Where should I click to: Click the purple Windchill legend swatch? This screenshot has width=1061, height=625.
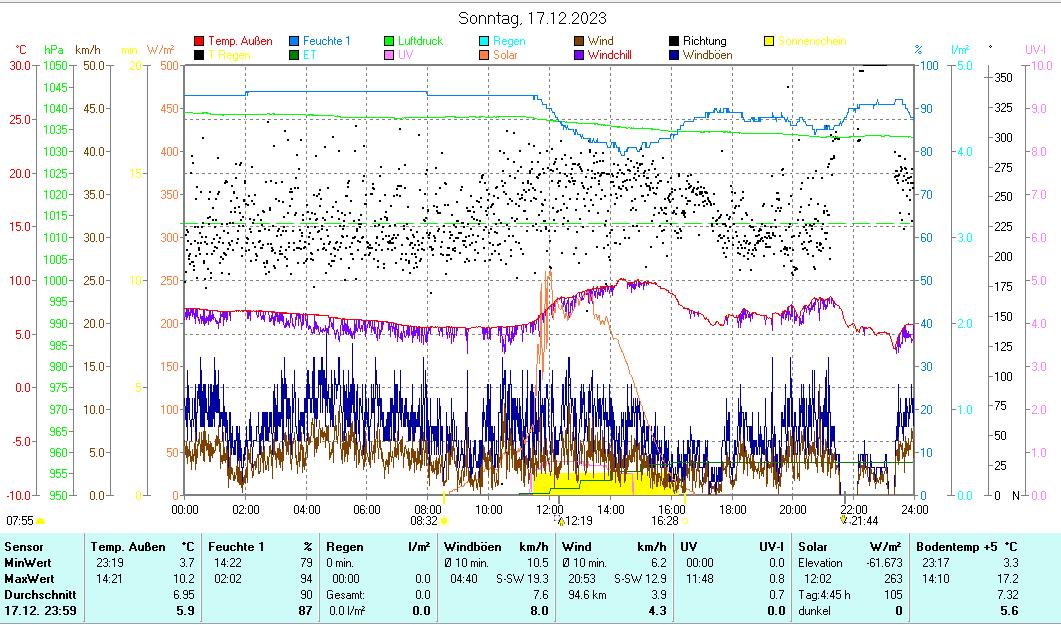tap(579, 55)
